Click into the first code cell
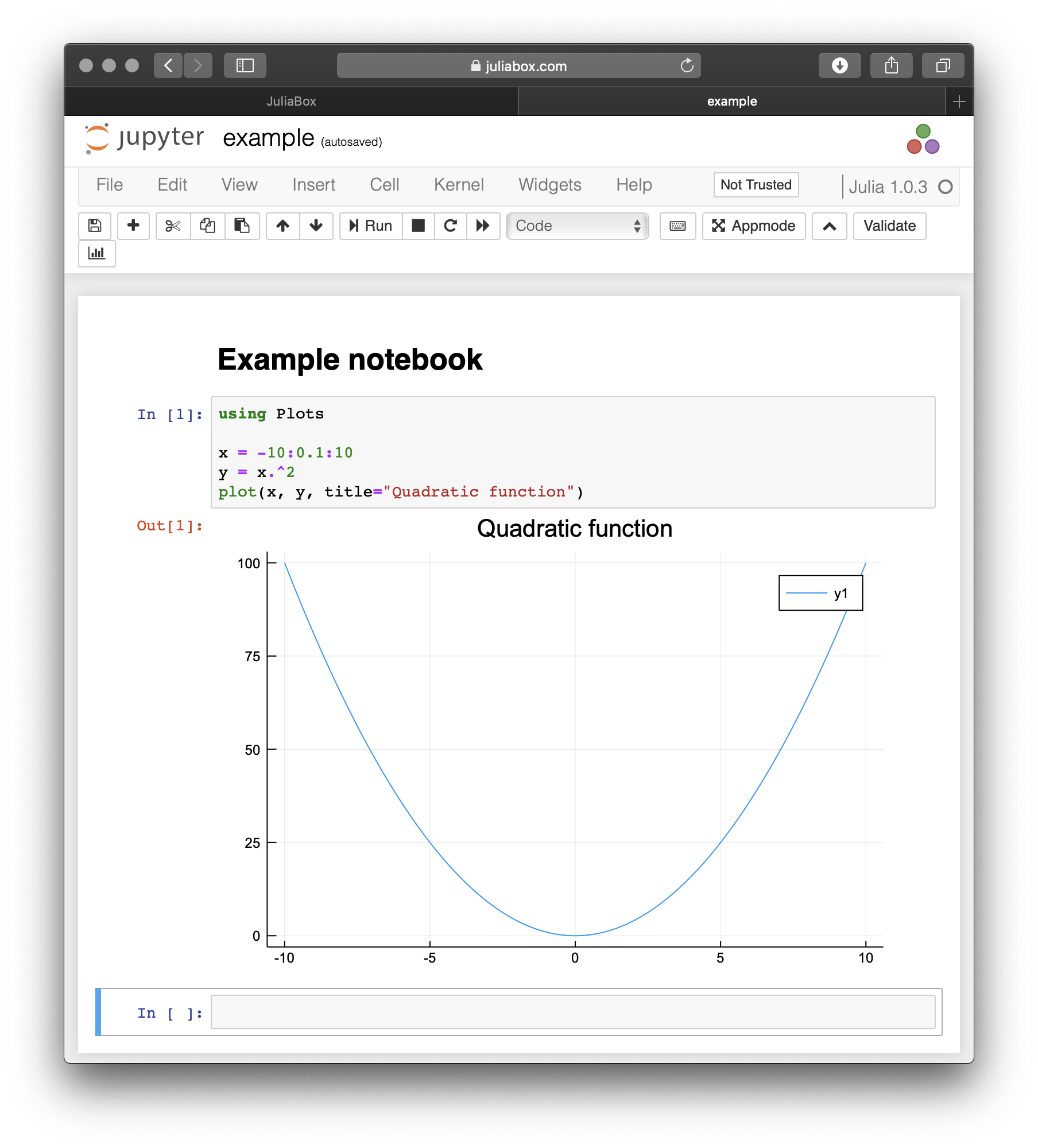The height and width of the screenshot is (1148, 1038). coord(573,452)
